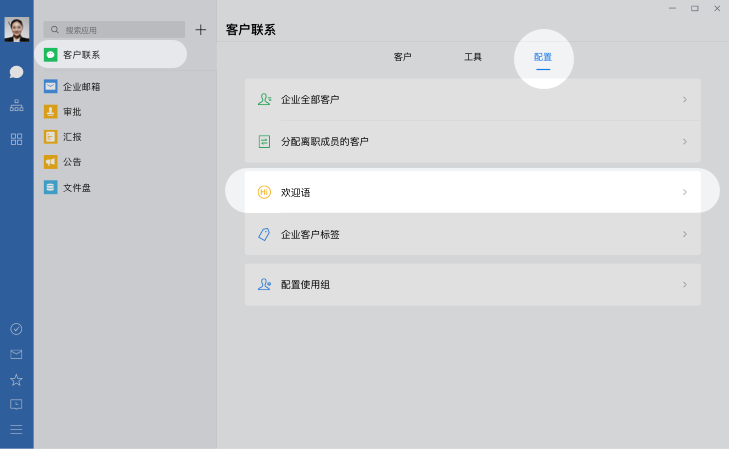Open the Messages chat icon in sidebar

[16, 72]
